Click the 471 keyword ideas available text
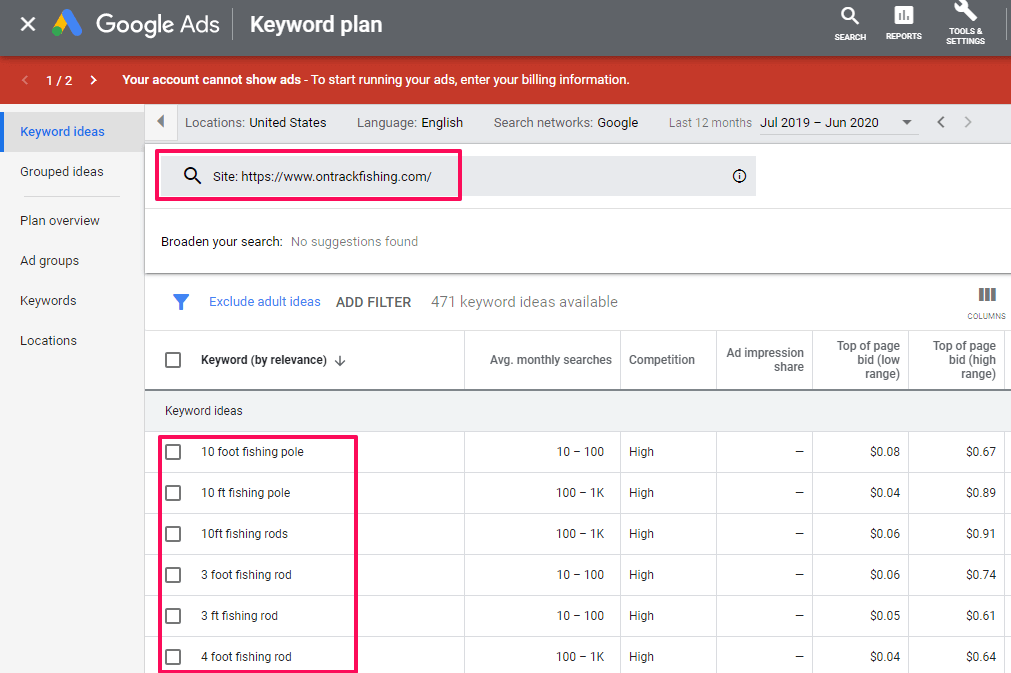Image resolution: width=1011 pixels, height=673 pixels. point(524,302)
